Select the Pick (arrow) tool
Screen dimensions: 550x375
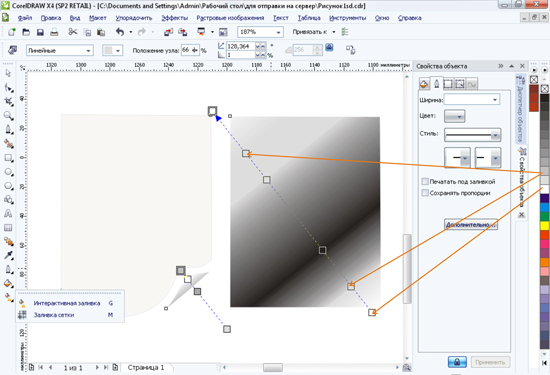(8, 73)
